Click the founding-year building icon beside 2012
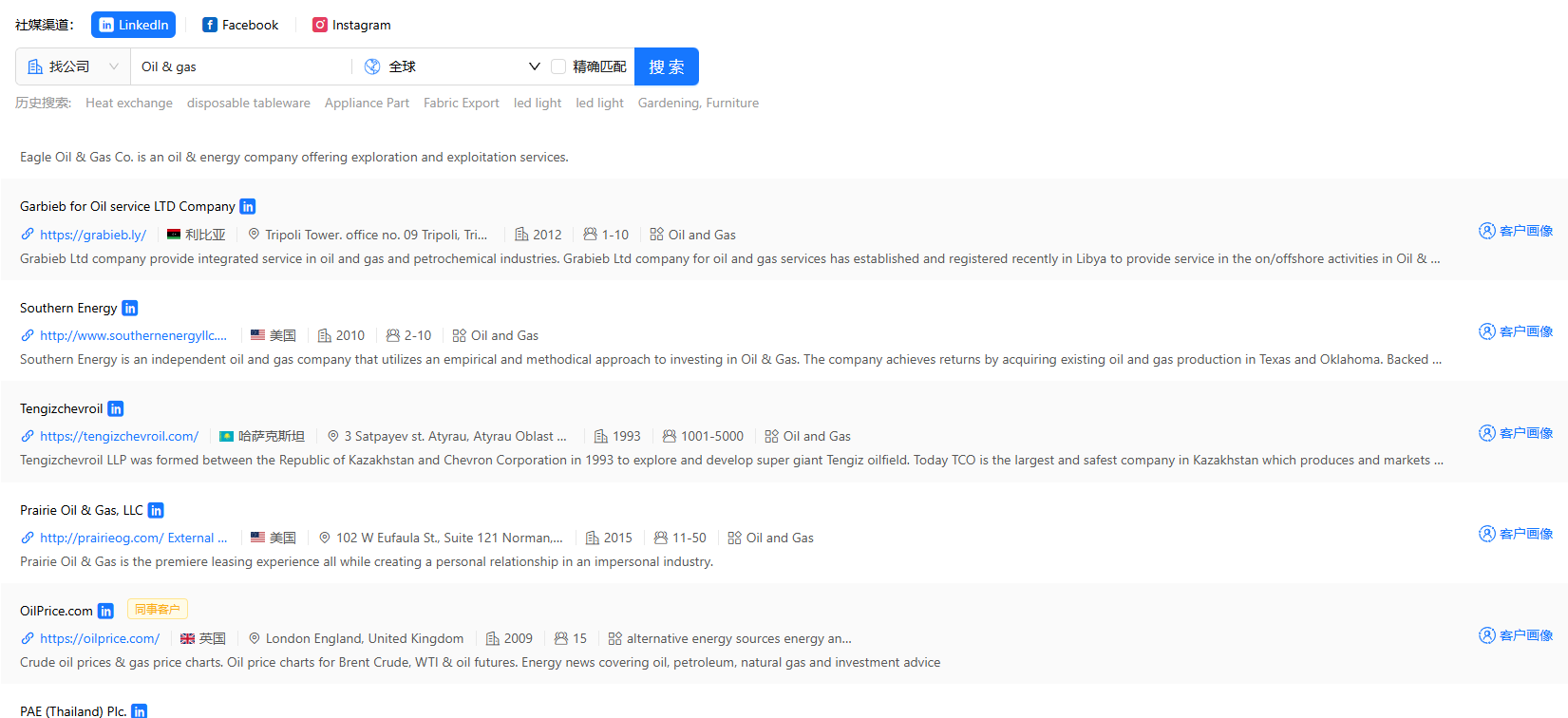The height and width of the screenshot is (718, 1568). (521, 234)
